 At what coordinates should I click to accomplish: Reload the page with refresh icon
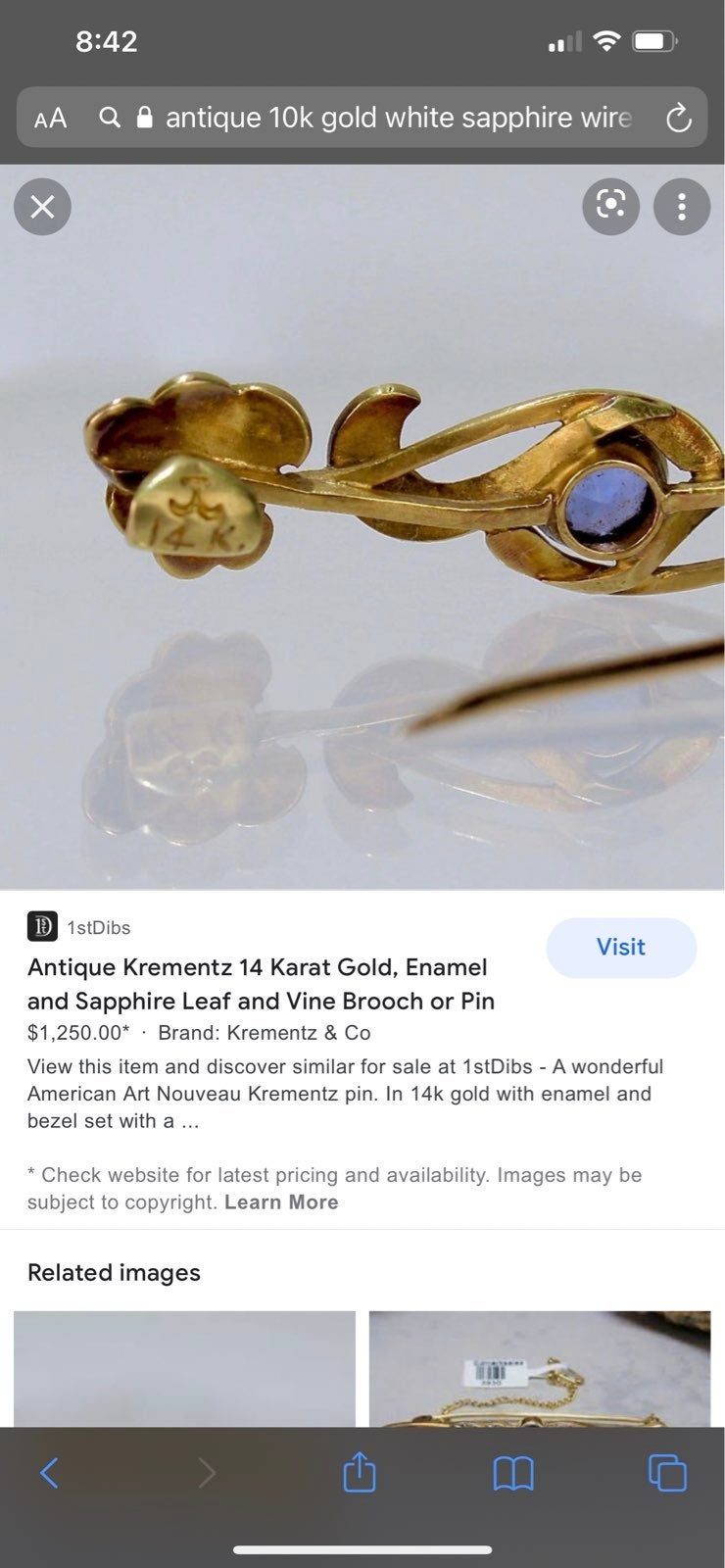click(x=678, y=119)
